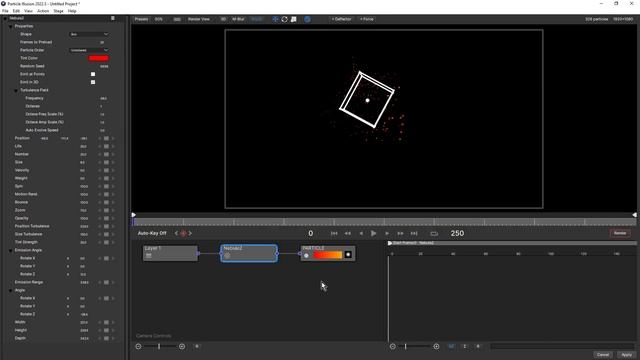Viewport: 640px width, 360px height.
Task: Open the Stage menu
Action: click(59, 11)
